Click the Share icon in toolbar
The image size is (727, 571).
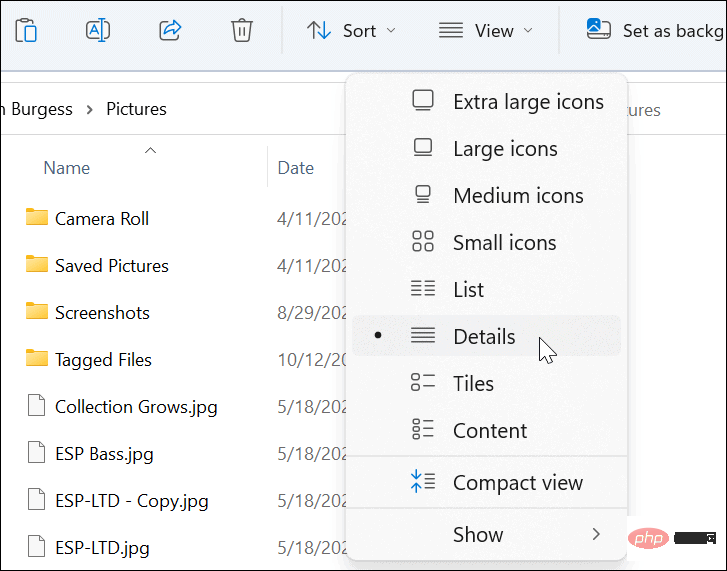[170, 30]
